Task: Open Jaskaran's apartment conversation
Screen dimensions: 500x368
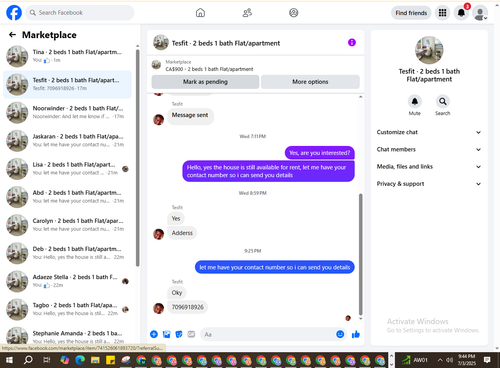Action: click(x=68, y=140)
